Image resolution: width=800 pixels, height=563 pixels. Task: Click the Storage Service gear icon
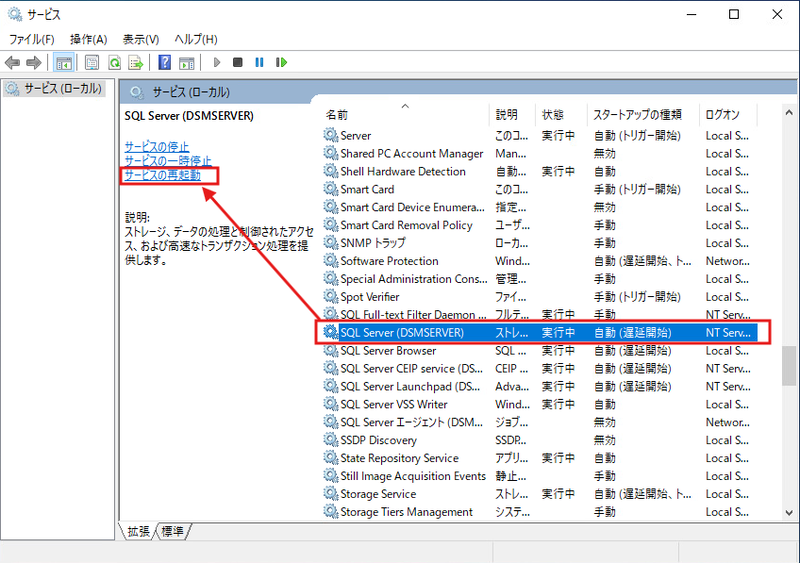point(331,493)
